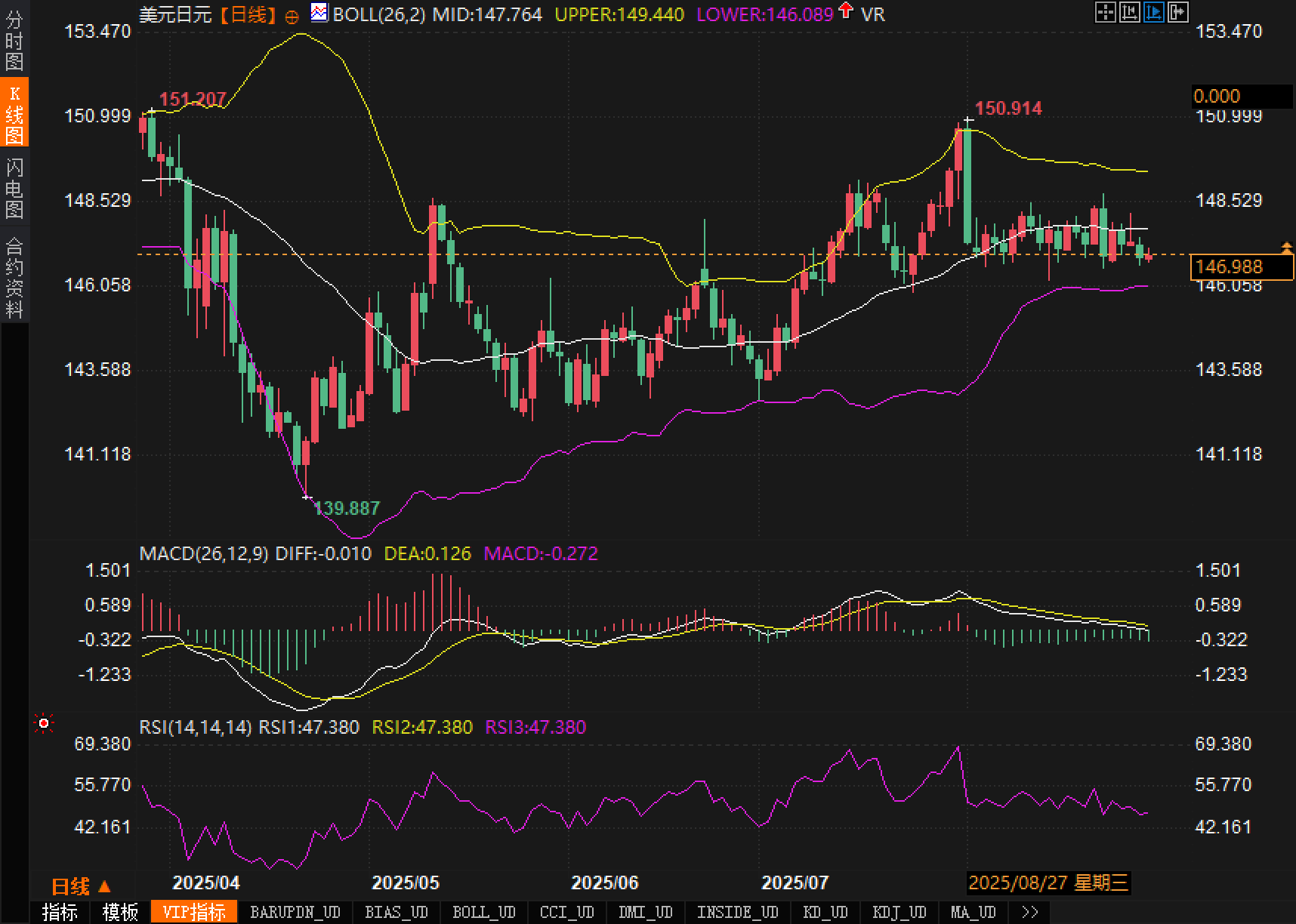Select the KDJ_UD indicator tab
This screenshot has width=1296, height=924.
899,912
